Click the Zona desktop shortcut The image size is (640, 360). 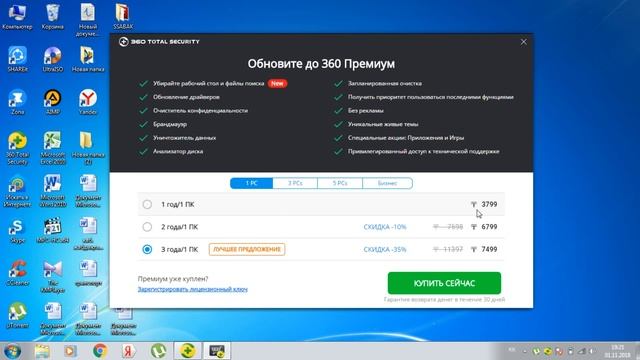(17, 102)
